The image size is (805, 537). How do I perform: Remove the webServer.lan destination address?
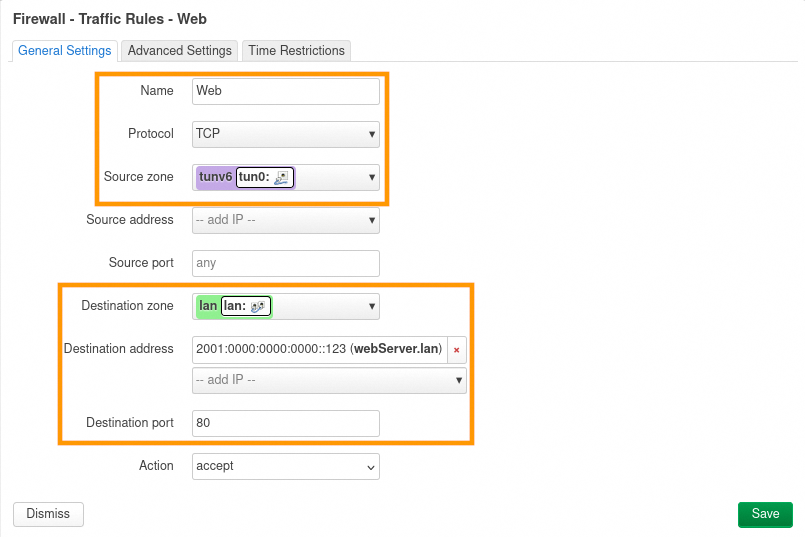[x=457, y=349]
